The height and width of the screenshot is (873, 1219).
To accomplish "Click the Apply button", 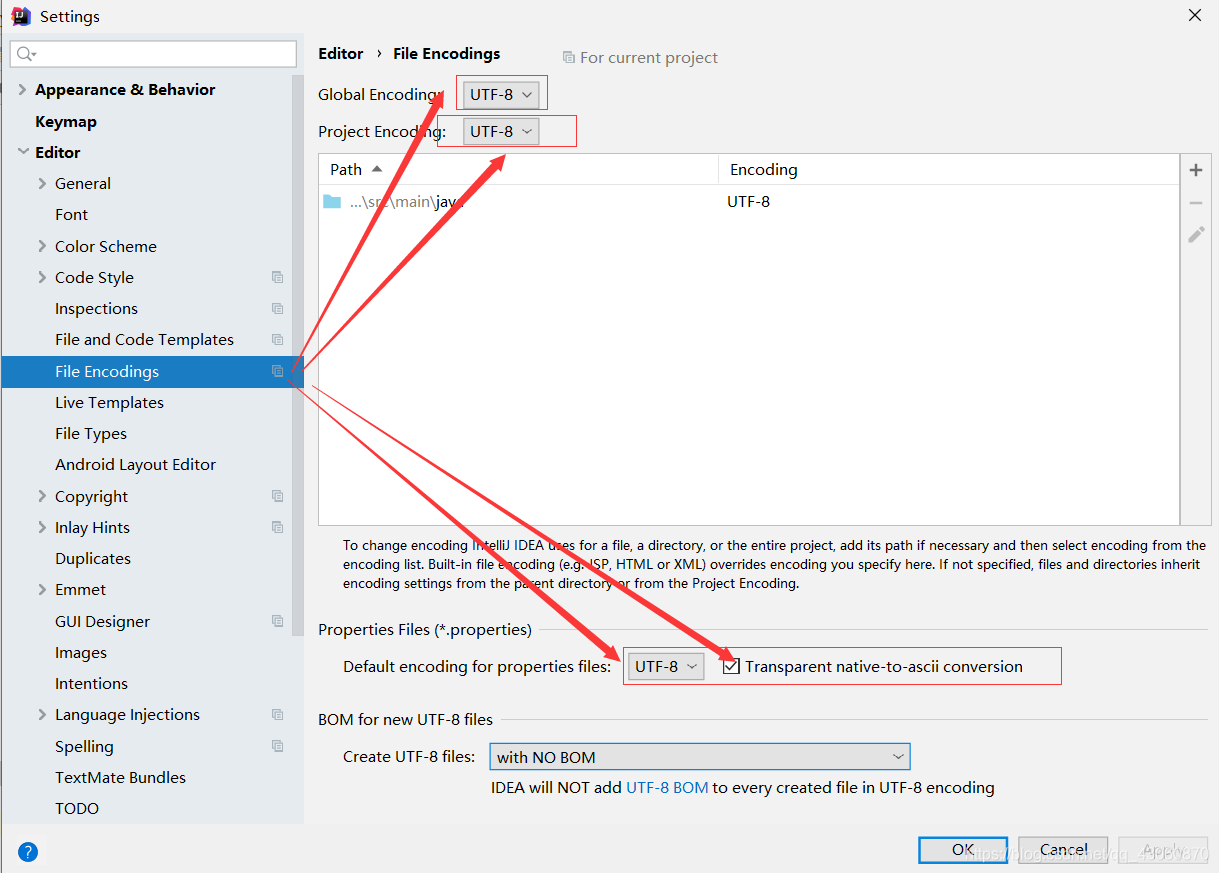I will pos(1163,850).
